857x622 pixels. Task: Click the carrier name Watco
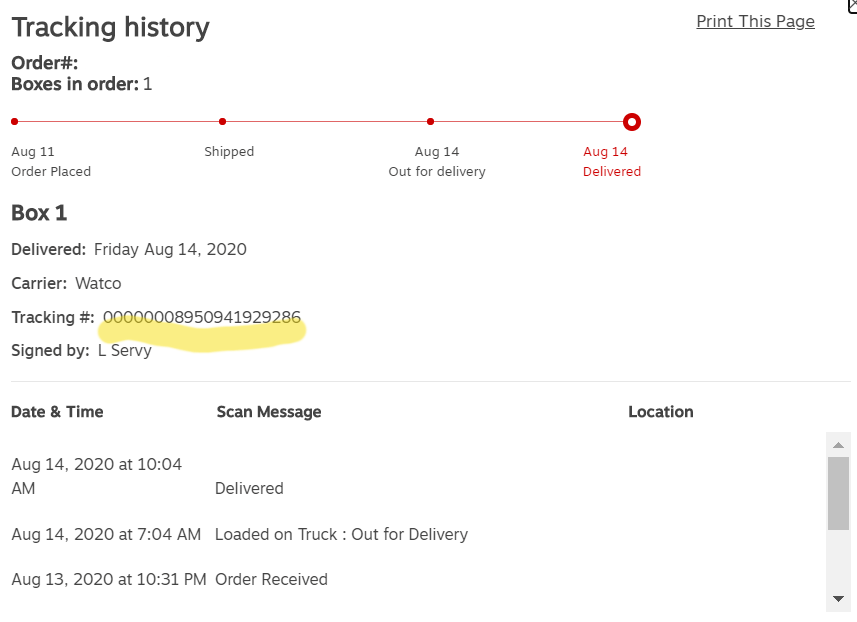click(x=98, y=283)
